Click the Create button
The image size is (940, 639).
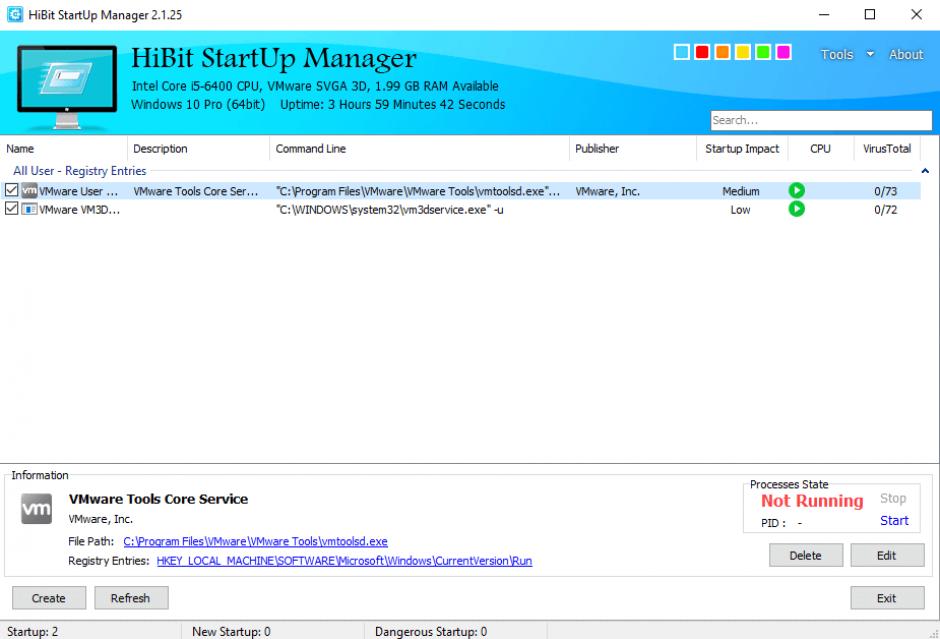coord(49,598)
